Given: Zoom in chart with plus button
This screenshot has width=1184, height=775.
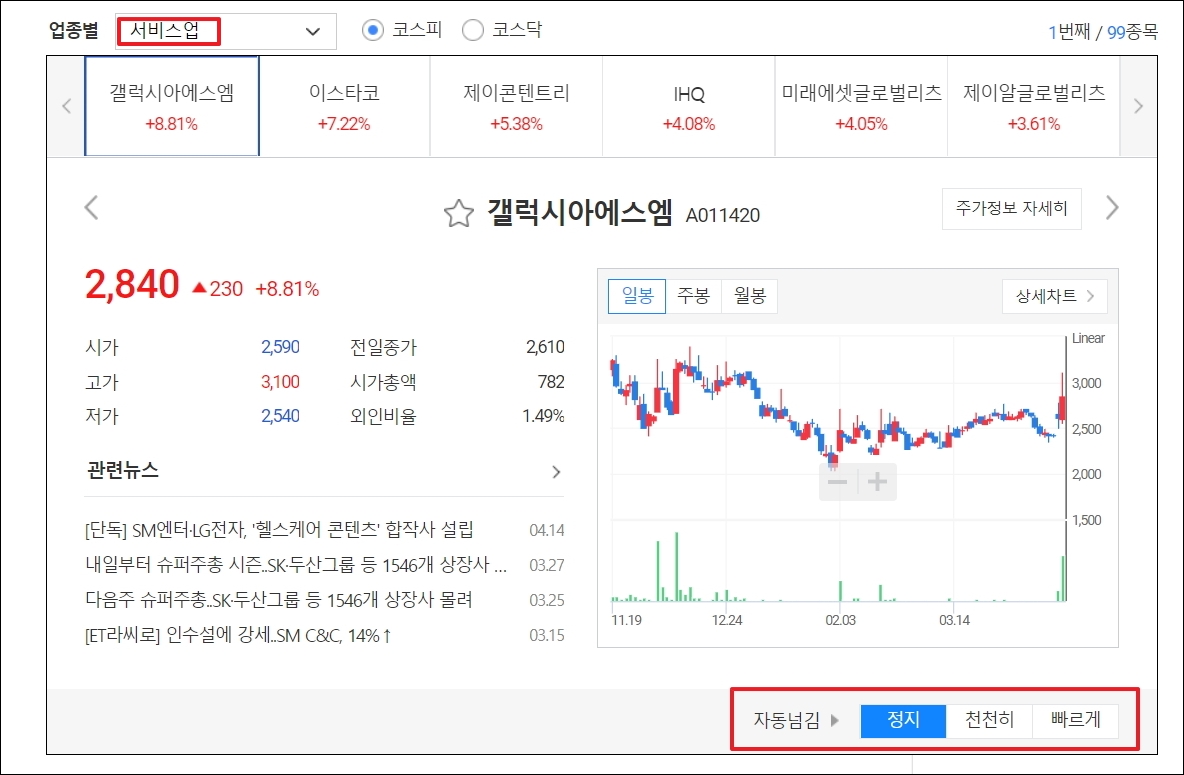Looking at the screenshot, I should tap(877, 482).
